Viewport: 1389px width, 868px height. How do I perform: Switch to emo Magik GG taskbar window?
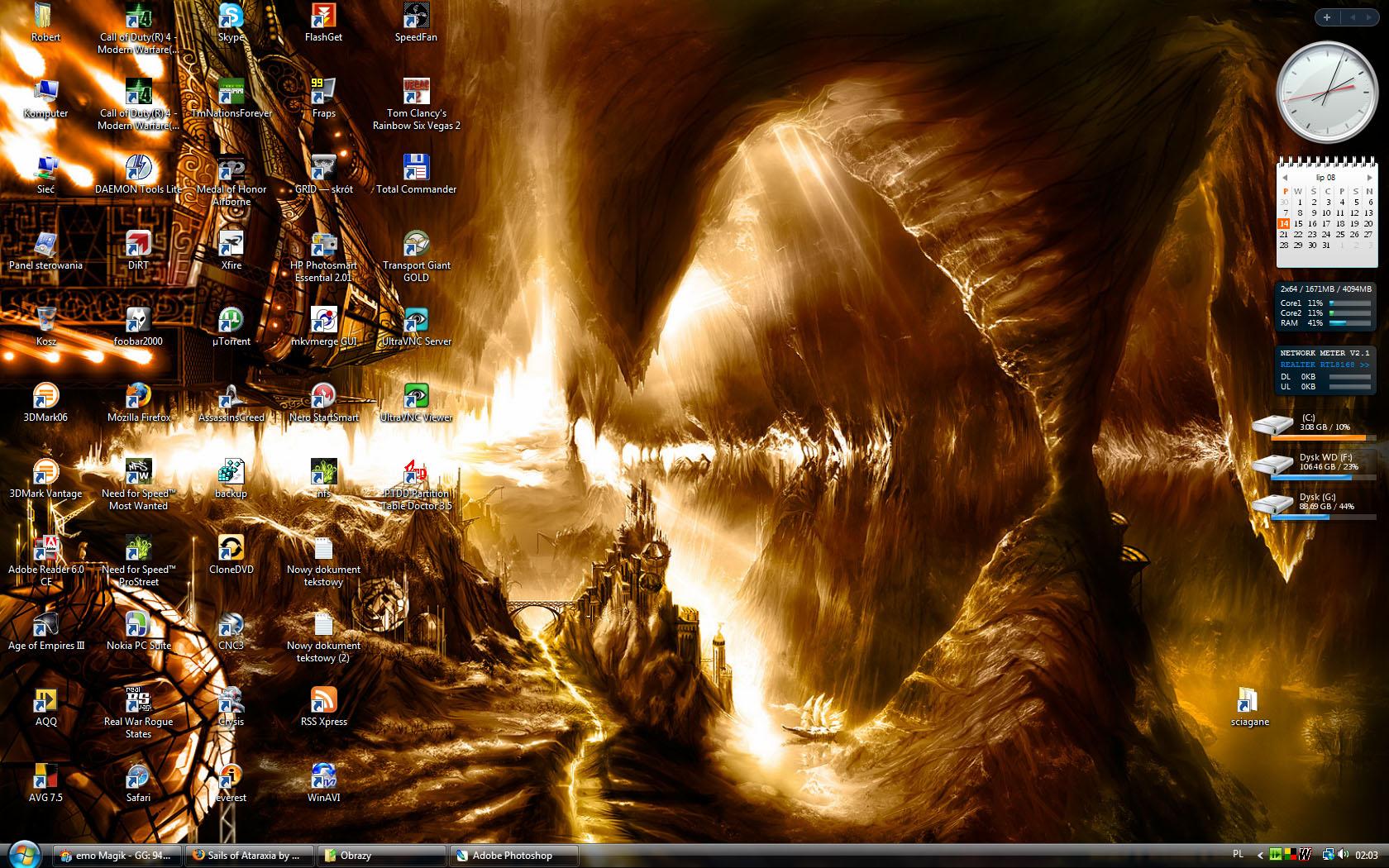point(116,856)
